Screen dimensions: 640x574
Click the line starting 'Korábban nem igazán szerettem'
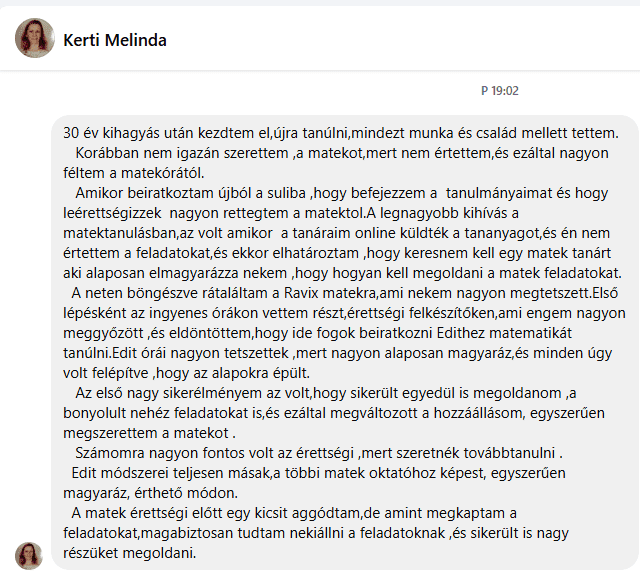click(342, 153)
